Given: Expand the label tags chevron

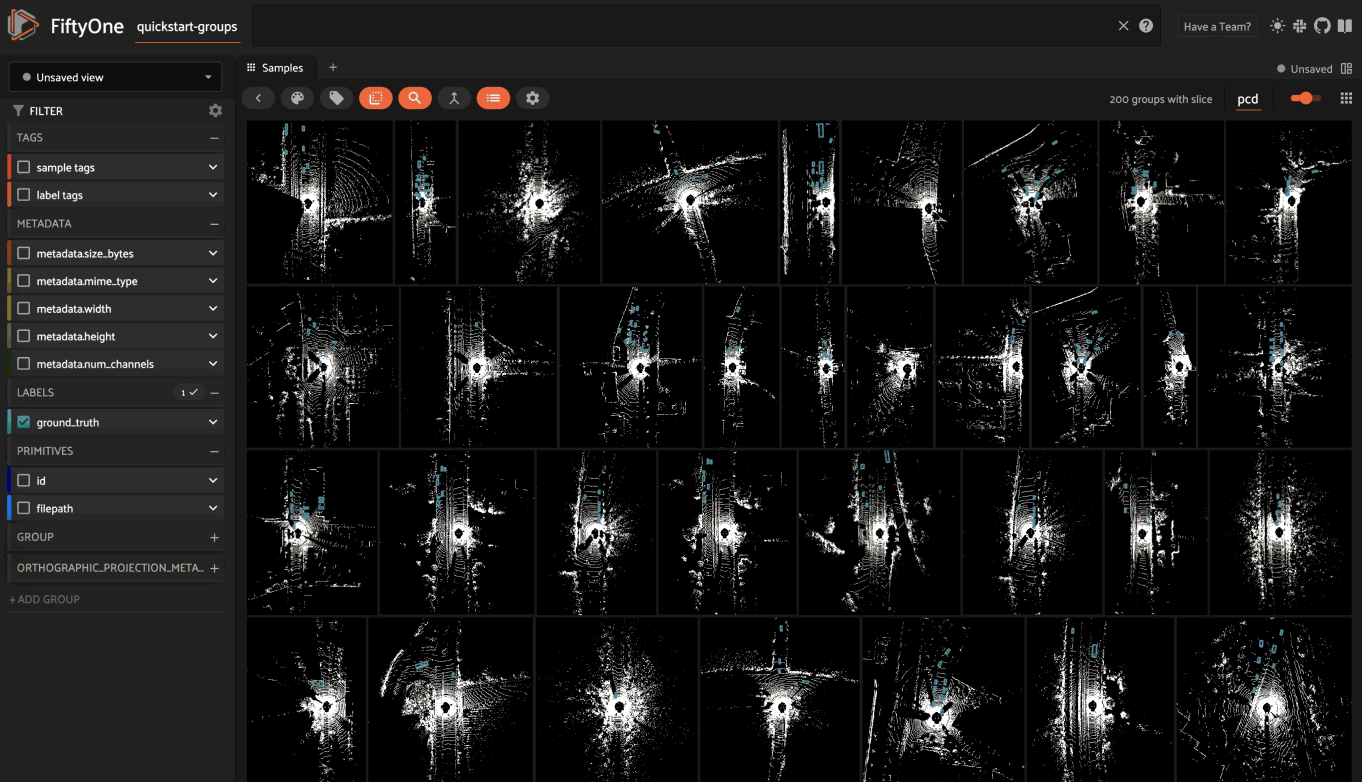Looking at the screenshot, I should pyautogui.click(x=213, y=195).
